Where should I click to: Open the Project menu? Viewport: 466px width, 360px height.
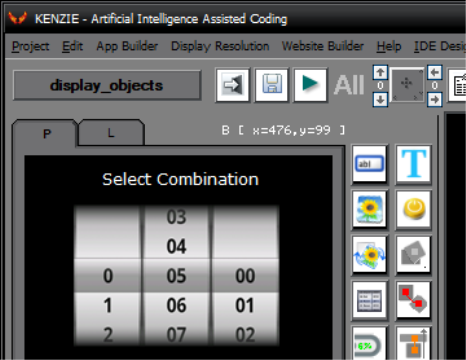pos(30,46)
